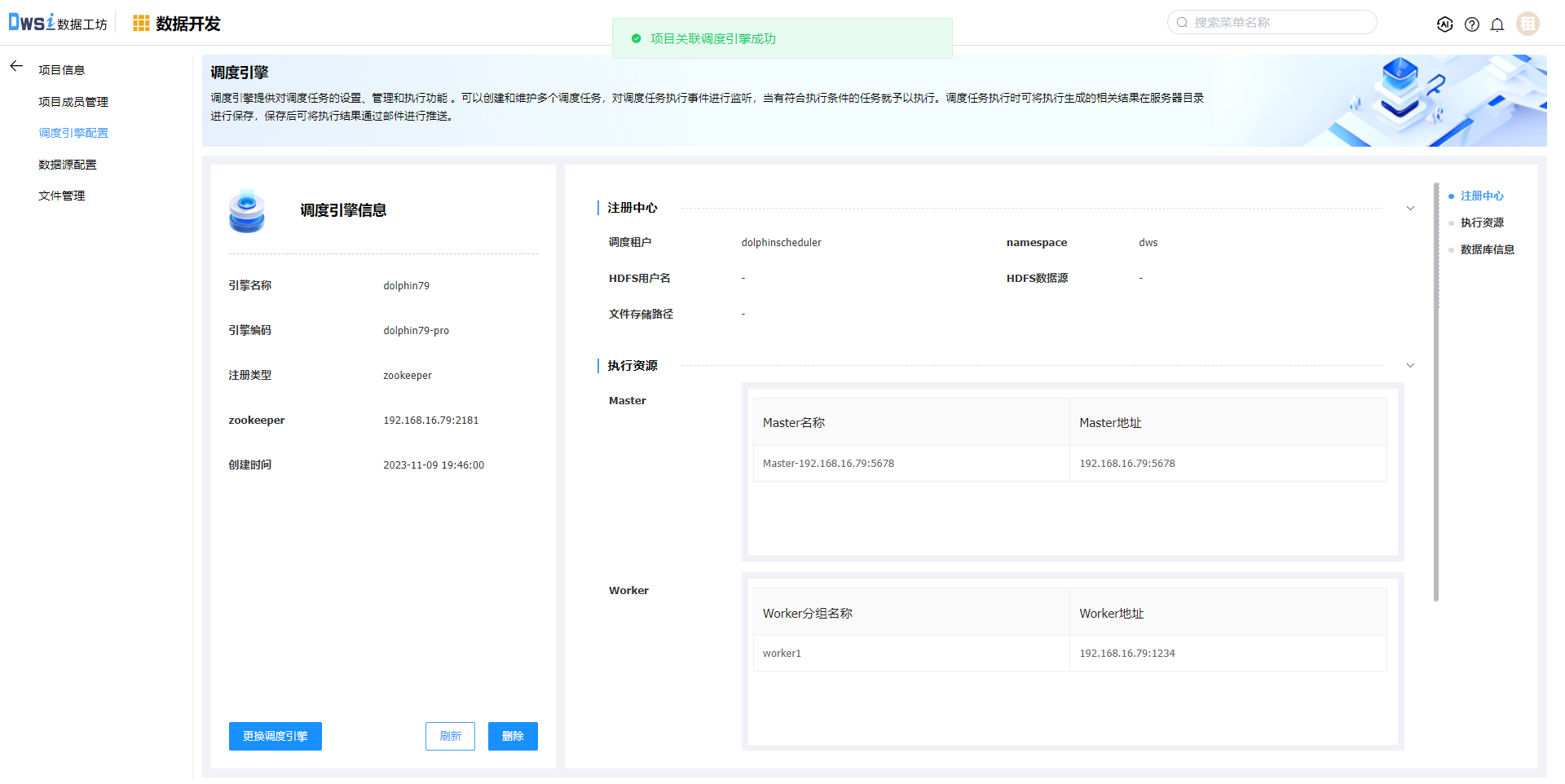Open 项目信息 in sidebar menu
Screen dimensions: 1565x784
62,70
